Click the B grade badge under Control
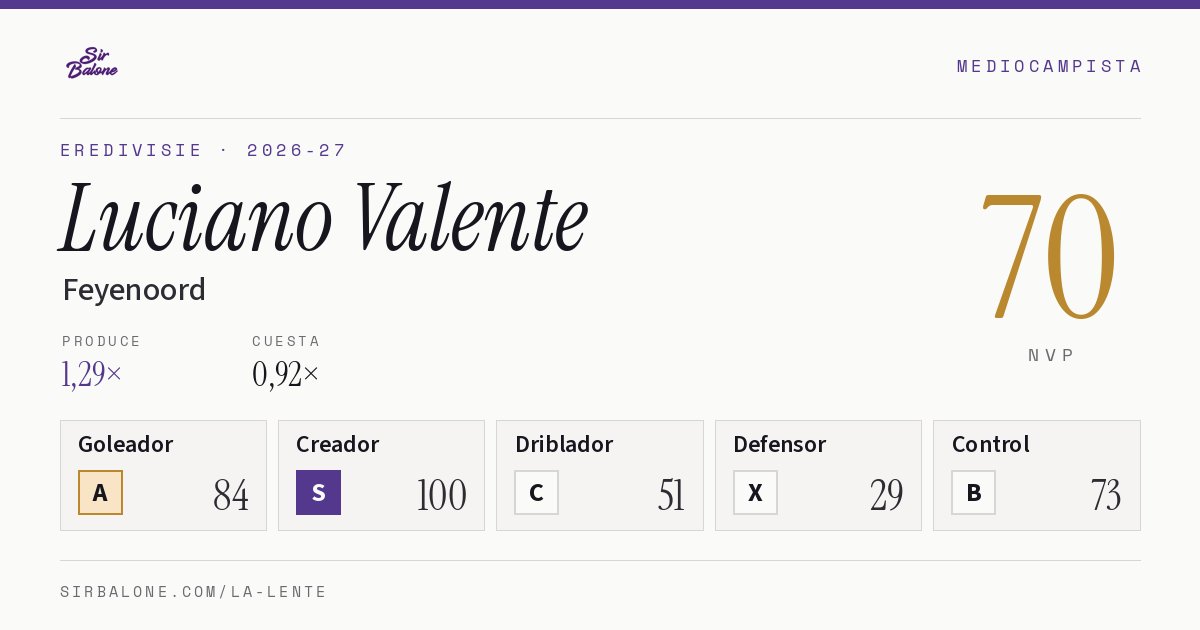1200x630 pixels. click(973, 493)
